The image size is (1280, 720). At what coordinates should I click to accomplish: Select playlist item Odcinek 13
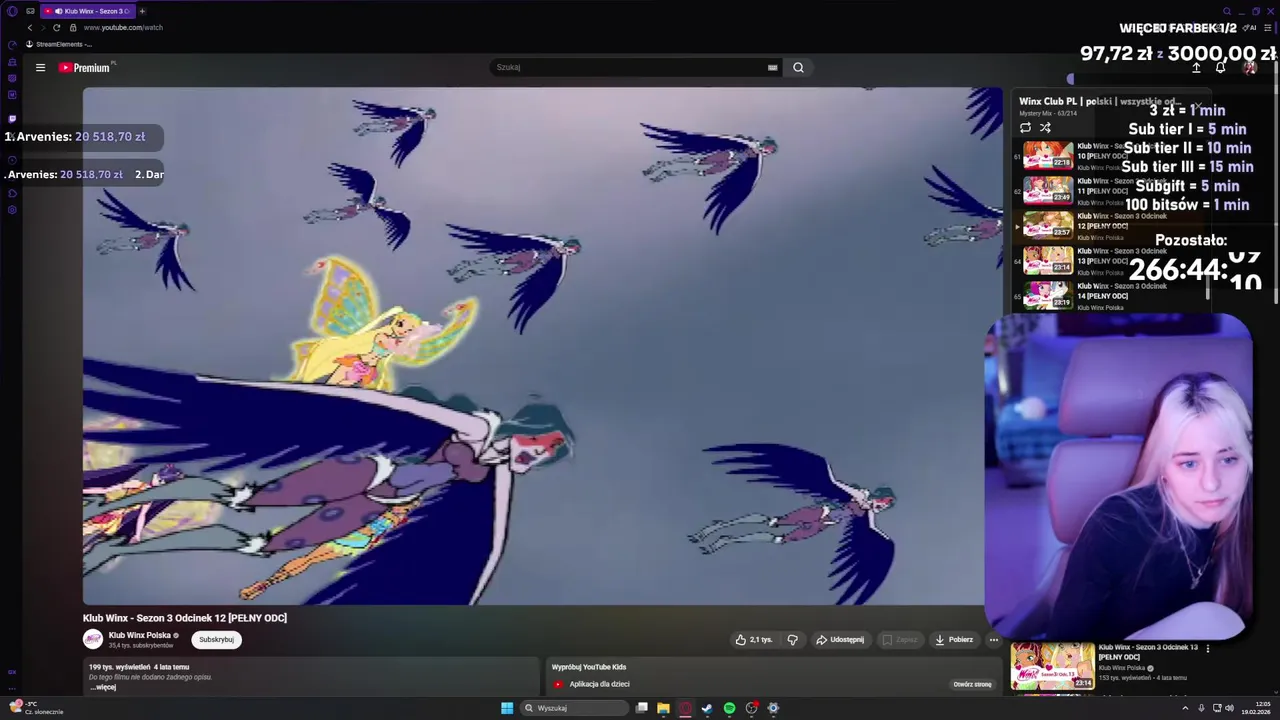click(x=1110, y=260)
